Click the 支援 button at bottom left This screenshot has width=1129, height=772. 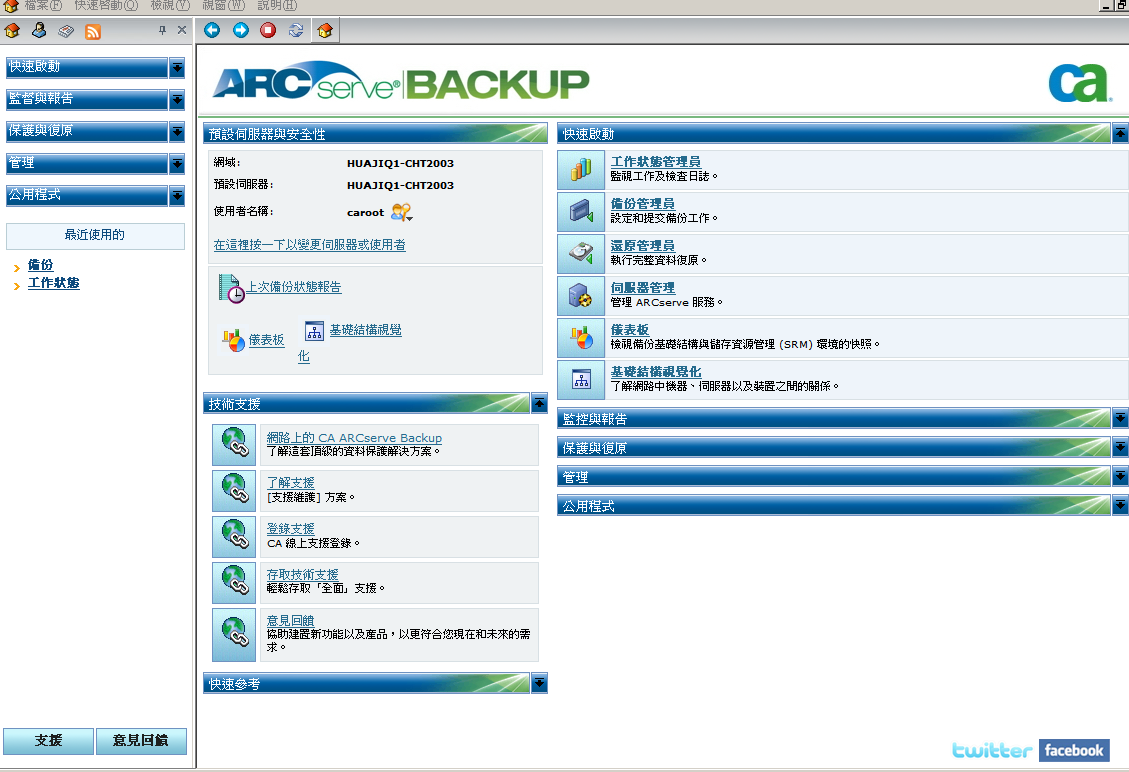coord(47,741)
